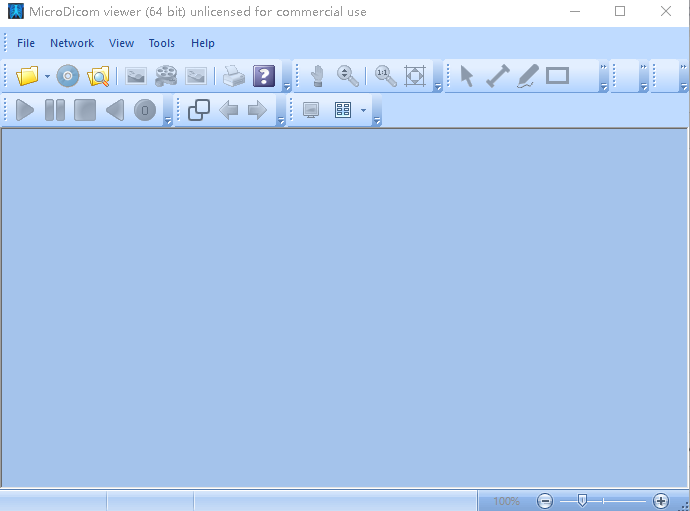Screen dimensions: 690x511
Task: Maximize the MicroDicom window
Action: (x=620, y=11)
